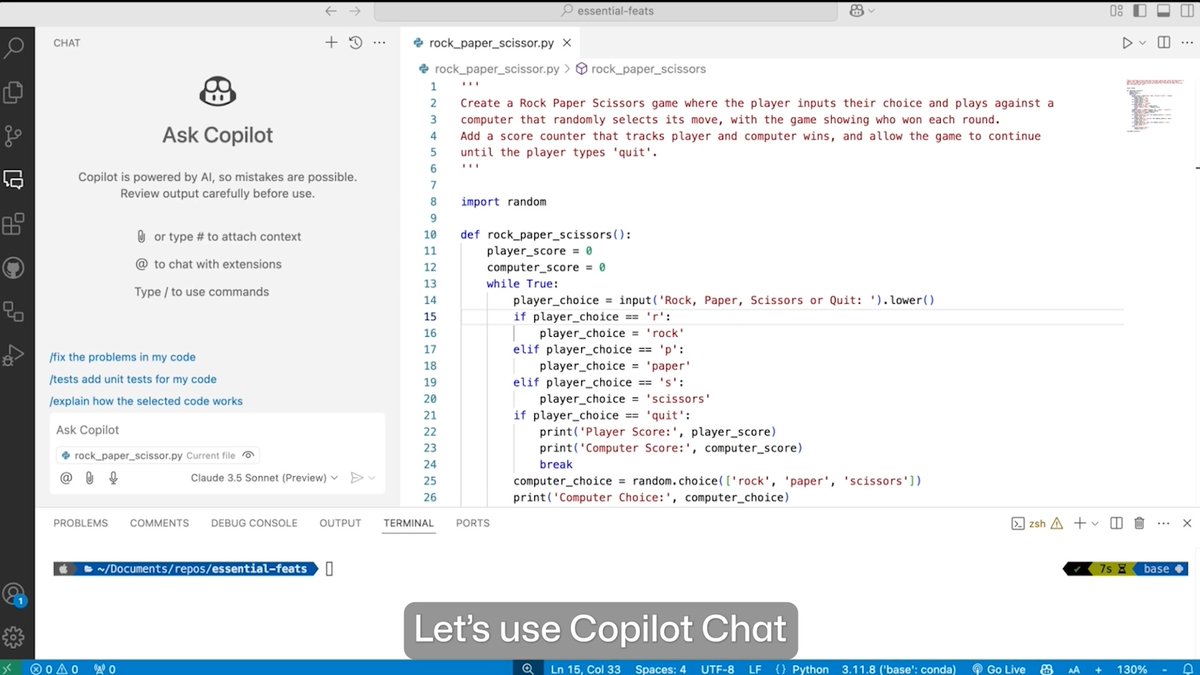Create a new terminal
Screen dimensions: 1200x675
click(1080, 523)
